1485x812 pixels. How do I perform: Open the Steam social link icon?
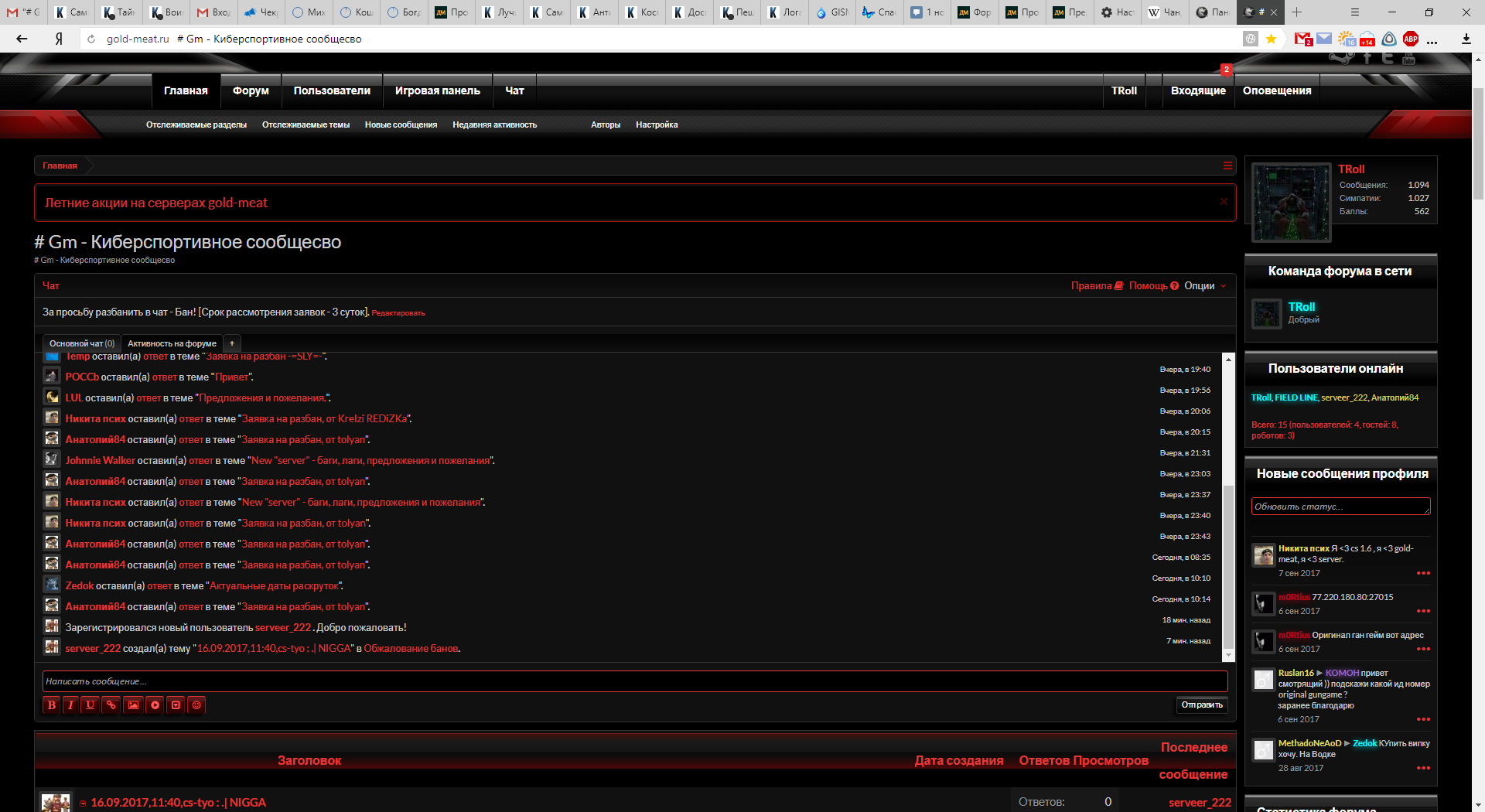pos(1342,58)
